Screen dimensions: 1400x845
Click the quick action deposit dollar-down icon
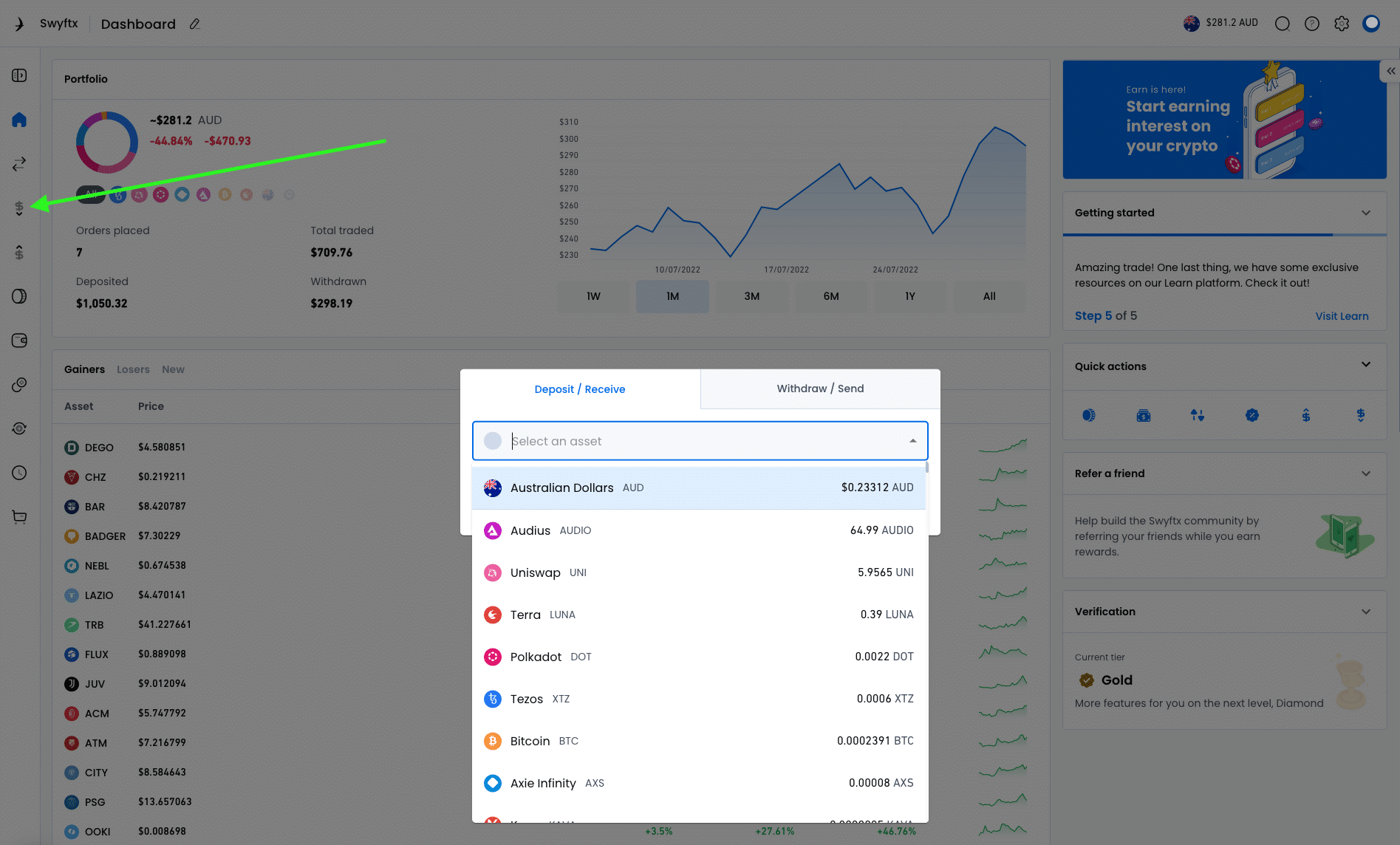point(1361,415)
